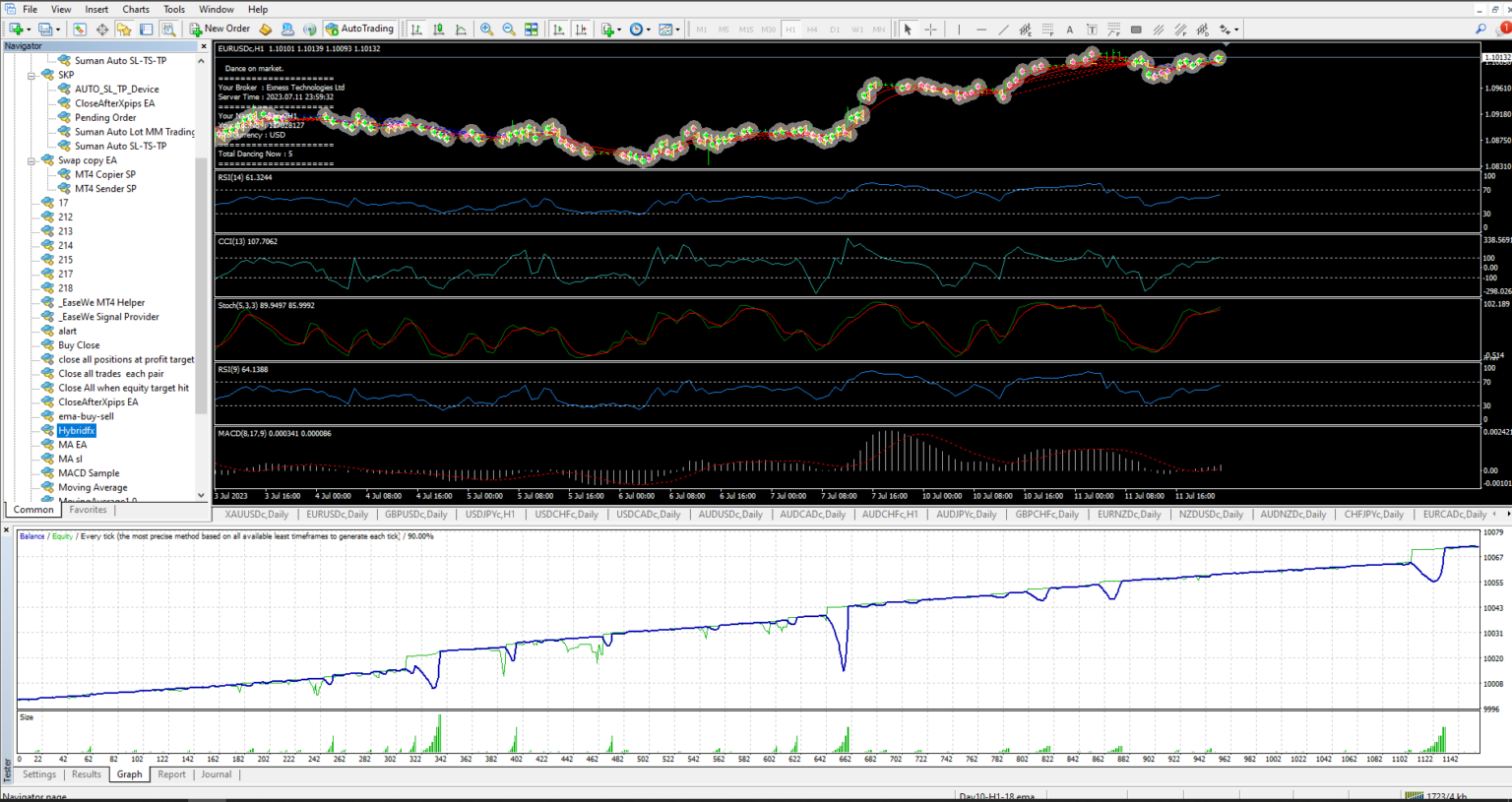
Task: Click the search magnifier in the top-right corner
Action: tap(1481, 29)
